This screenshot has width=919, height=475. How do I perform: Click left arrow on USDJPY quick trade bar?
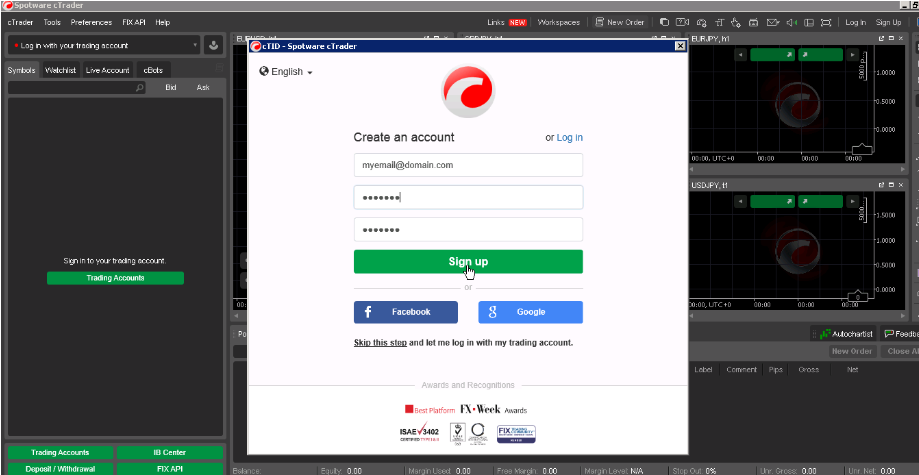point(741,201)
